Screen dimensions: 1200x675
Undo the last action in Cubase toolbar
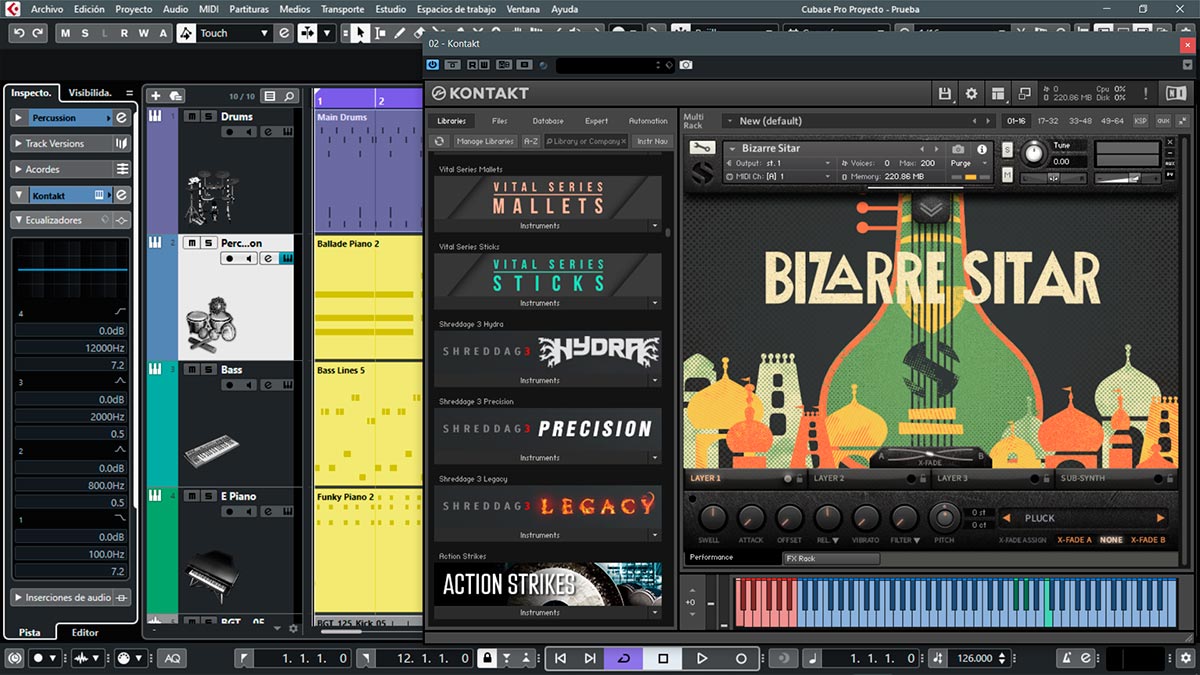pos(19,33)
